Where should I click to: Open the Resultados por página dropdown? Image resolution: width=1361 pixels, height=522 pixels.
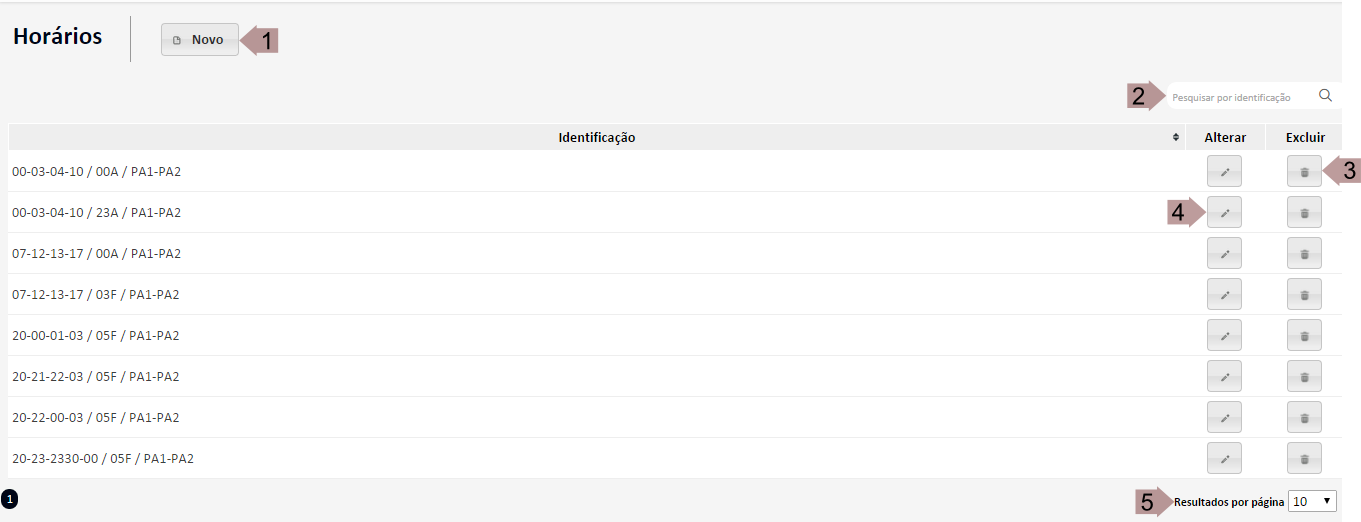[1312, 501]
